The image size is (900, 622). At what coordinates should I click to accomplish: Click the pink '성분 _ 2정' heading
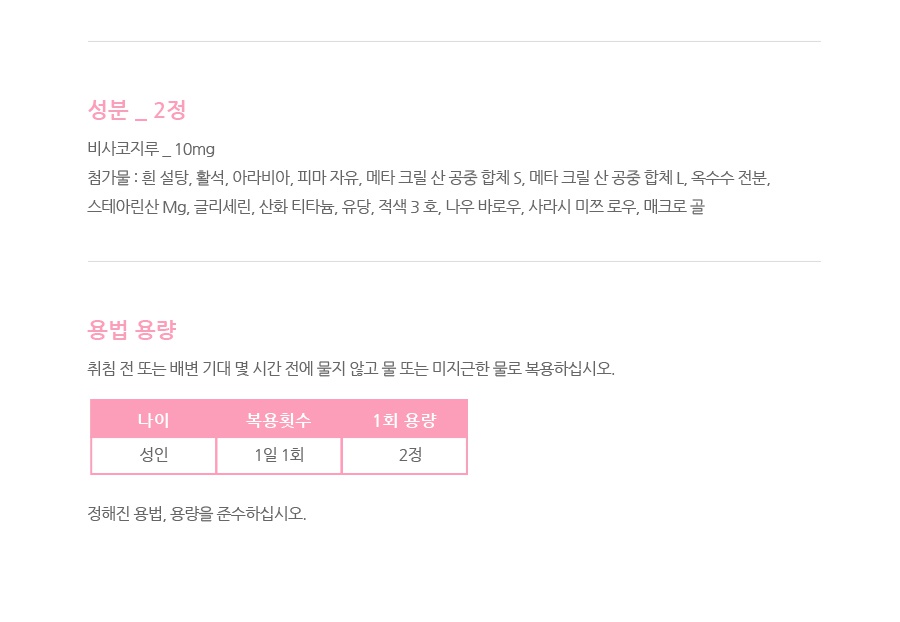(x=137, y=110)
